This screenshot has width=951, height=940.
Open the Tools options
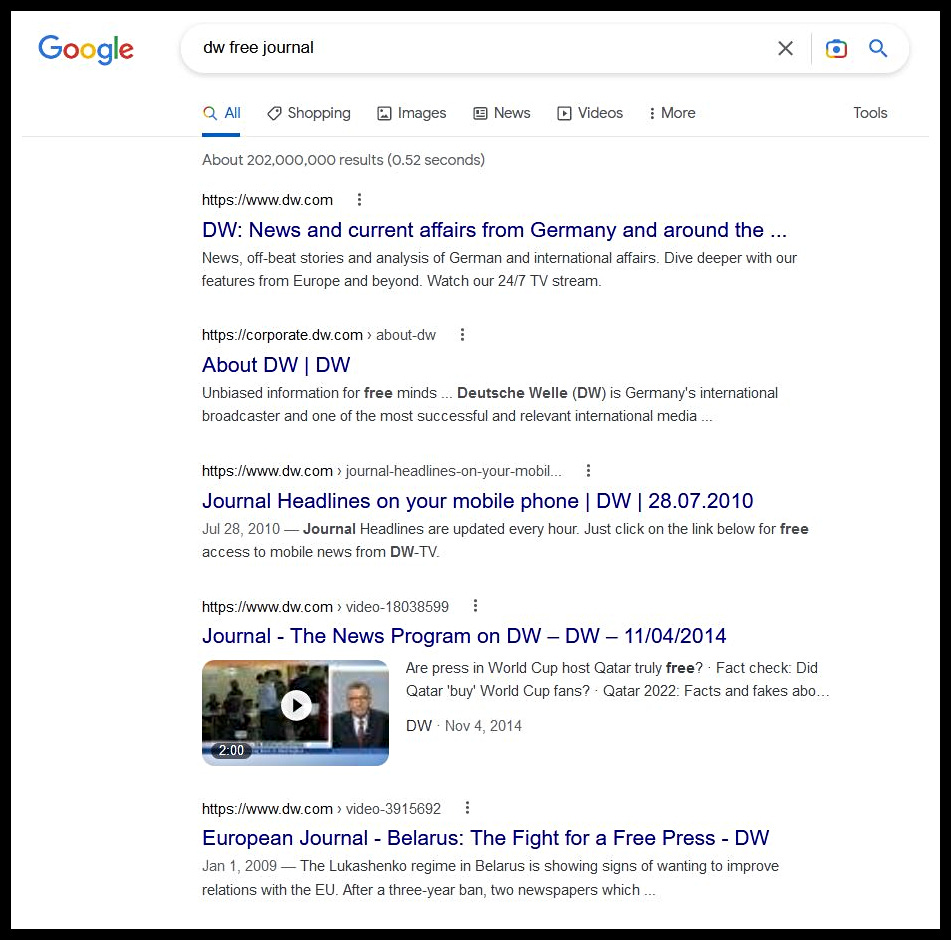coord(870,113)
